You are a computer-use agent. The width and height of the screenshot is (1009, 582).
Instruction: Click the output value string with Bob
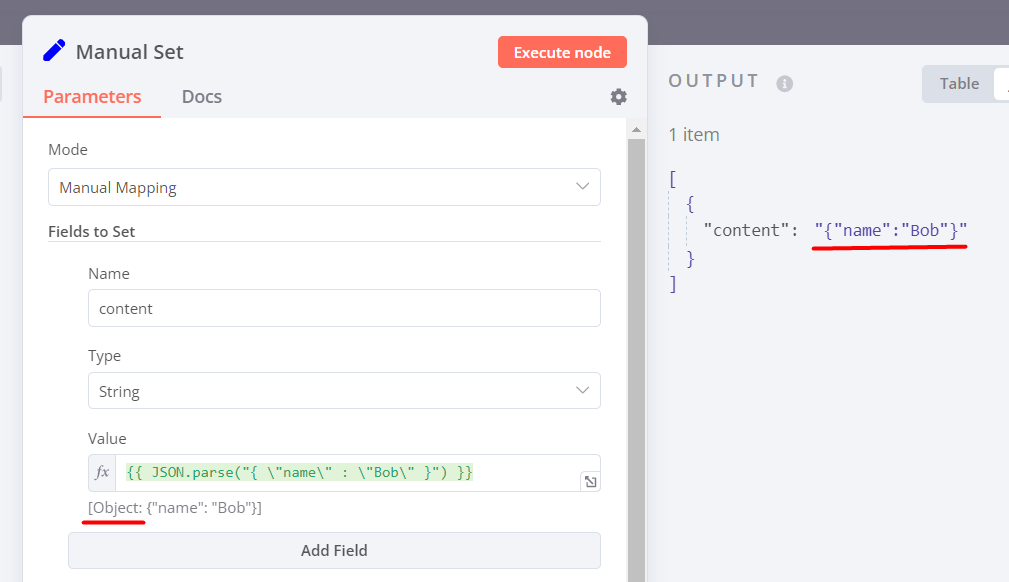click(x=891, y=231)
